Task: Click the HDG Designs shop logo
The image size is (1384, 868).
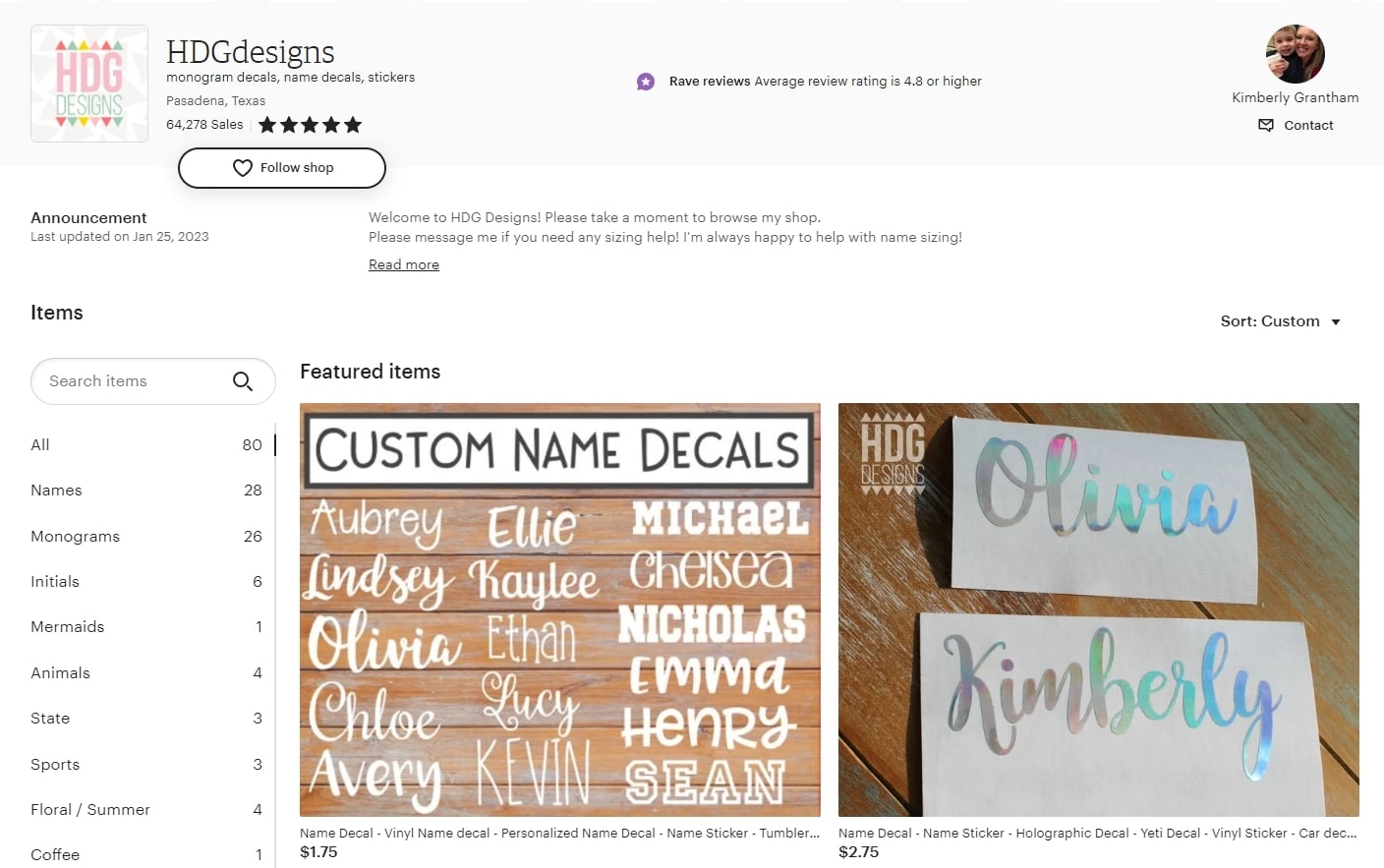Action: (89, 84)
